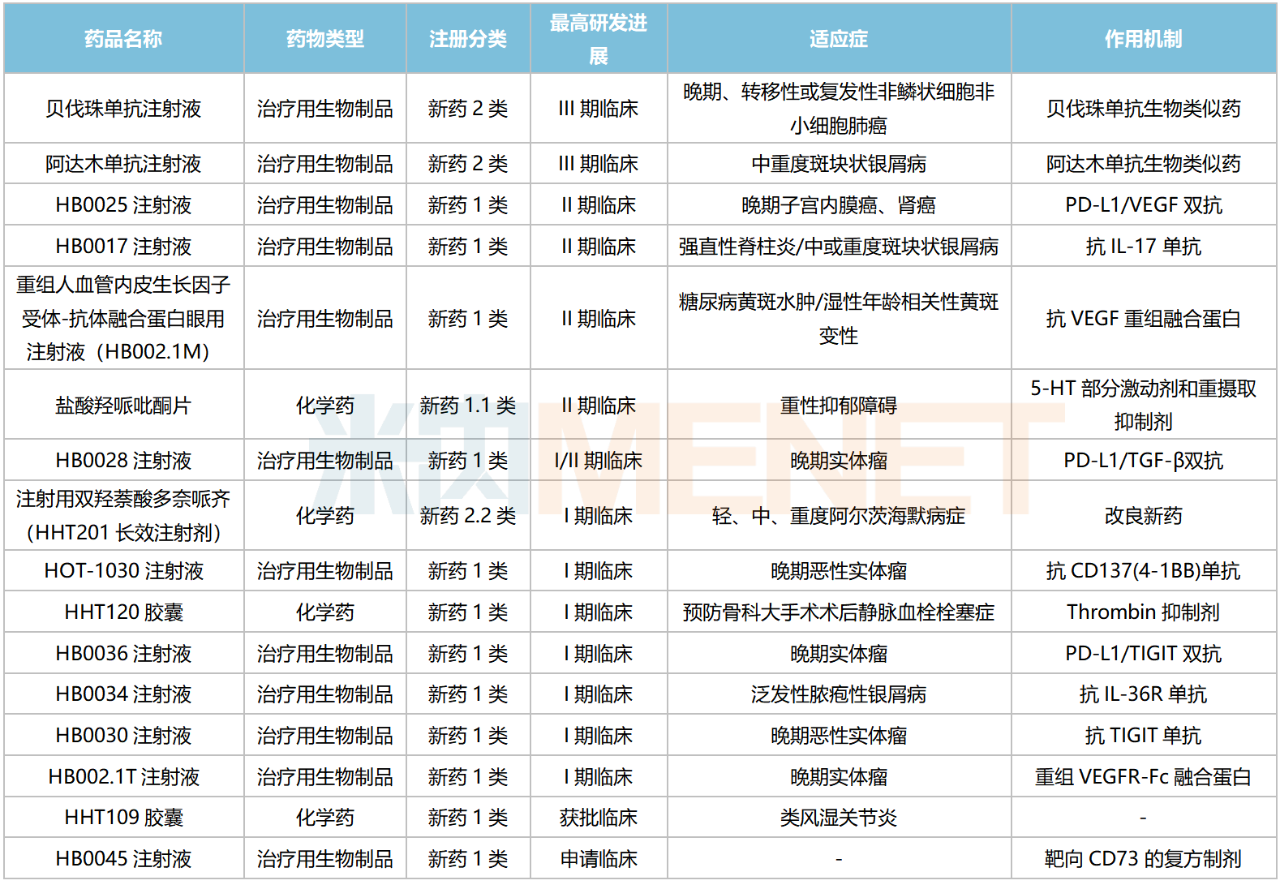Click the 阿达木单抗生物类似药 cell
1280x881 pixels.
pos(1144,163)
